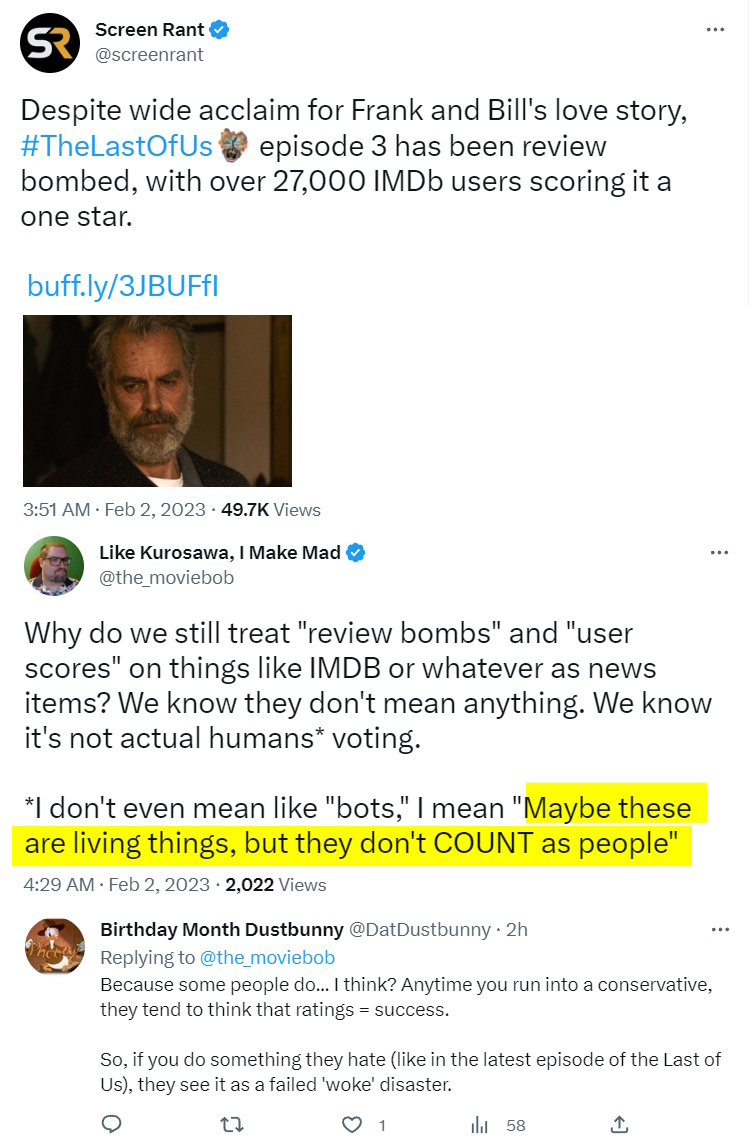The height and width of the screenshot is (1147, 756).
Task: Retweet Dustbunny's reply
Action: click(232, 1124)
